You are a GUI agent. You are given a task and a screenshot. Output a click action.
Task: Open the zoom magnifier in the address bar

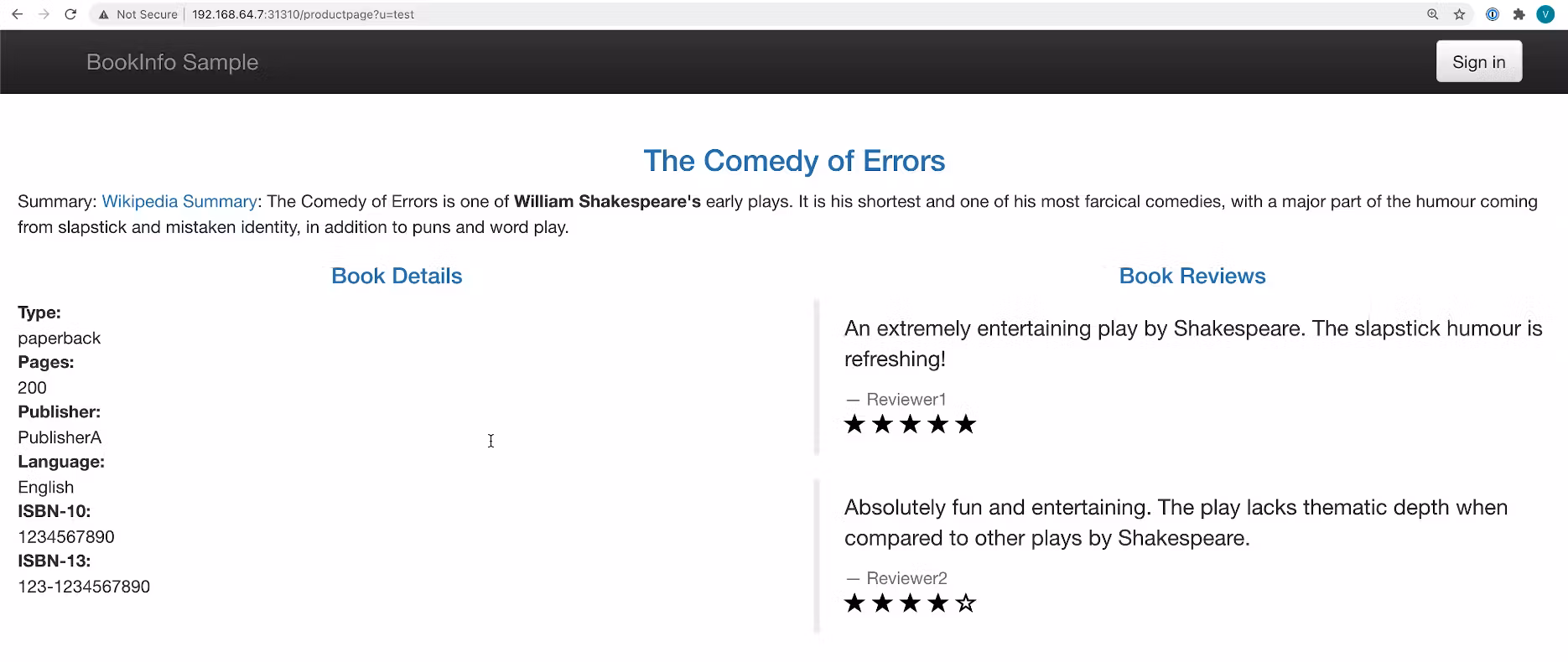(1432, 14)
